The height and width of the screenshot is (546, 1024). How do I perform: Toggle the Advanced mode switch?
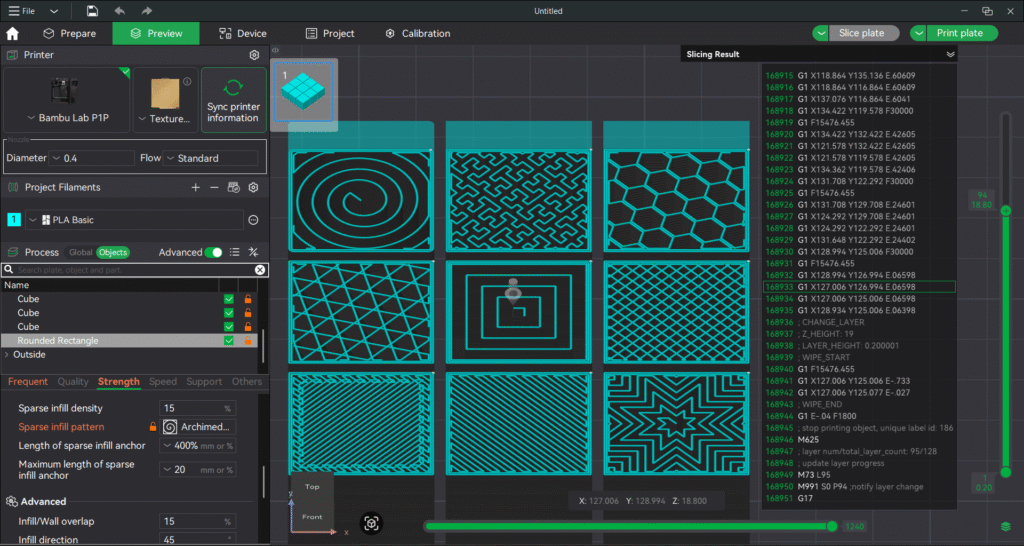click(x=214, y=252)
